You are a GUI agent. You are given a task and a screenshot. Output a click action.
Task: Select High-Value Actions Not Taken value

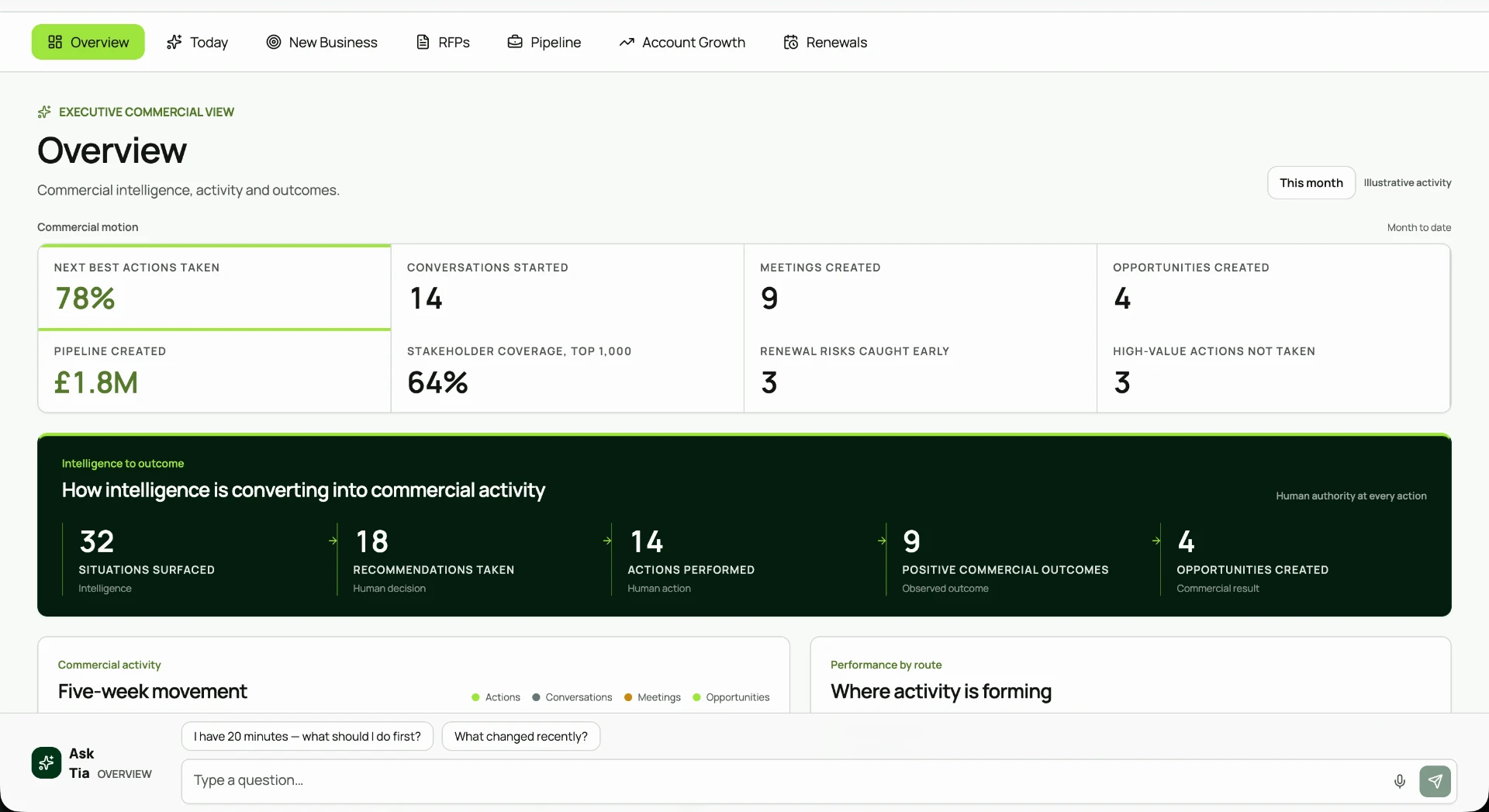[1122, 382]
